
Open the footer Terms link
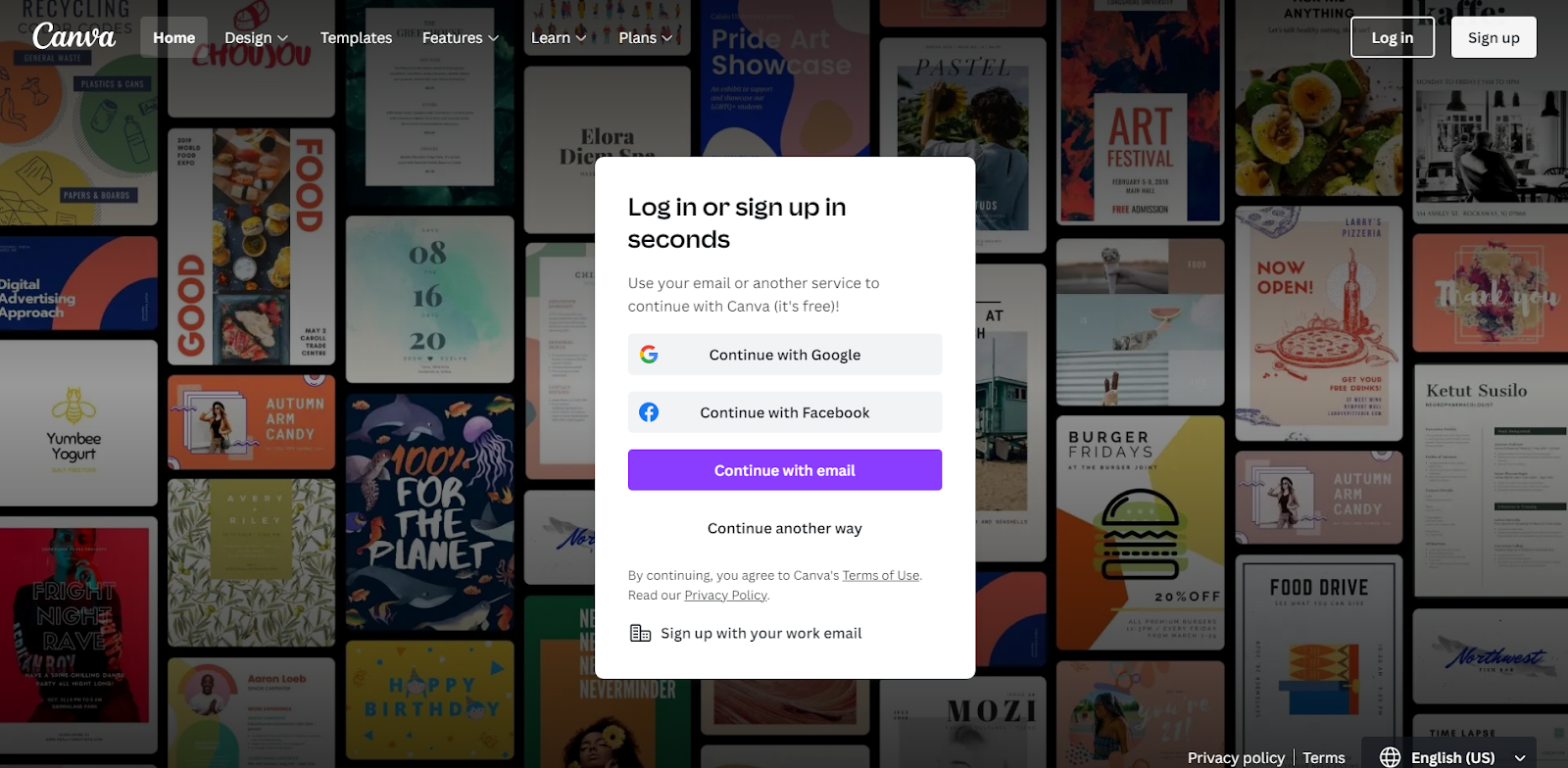pyautogui.click(x=1324, y=757)
